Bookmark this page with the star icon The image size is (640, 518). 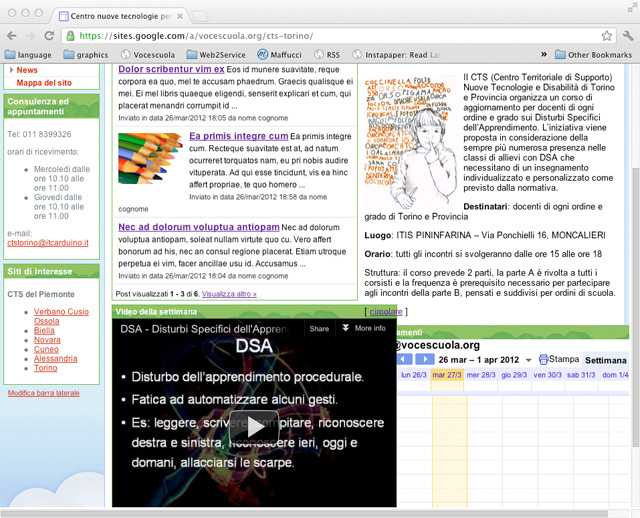[x=606, y=35]
